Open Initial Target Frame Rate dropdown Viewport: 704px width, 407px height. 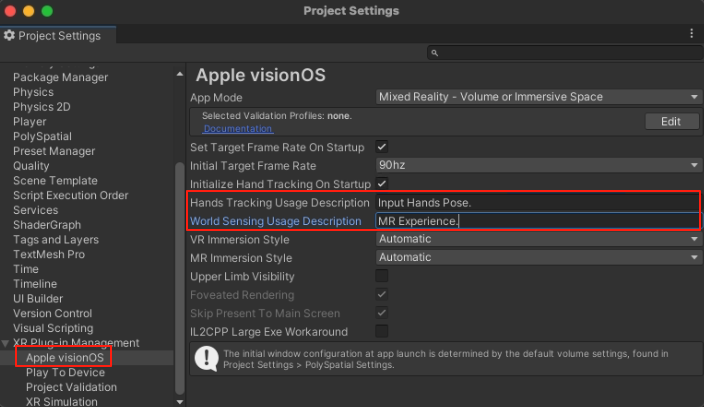coord(538,165)
